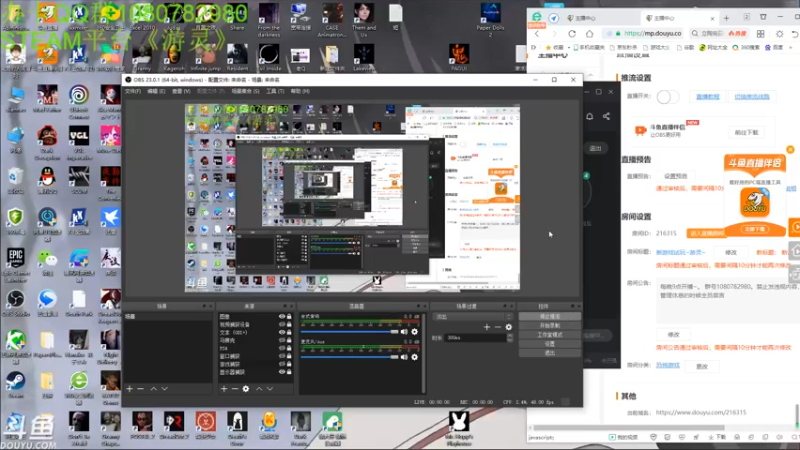The width and height of the screenshot is (800, 450).
Task: Click 前往下载 button on Douyu page
Action: (746, 133)
